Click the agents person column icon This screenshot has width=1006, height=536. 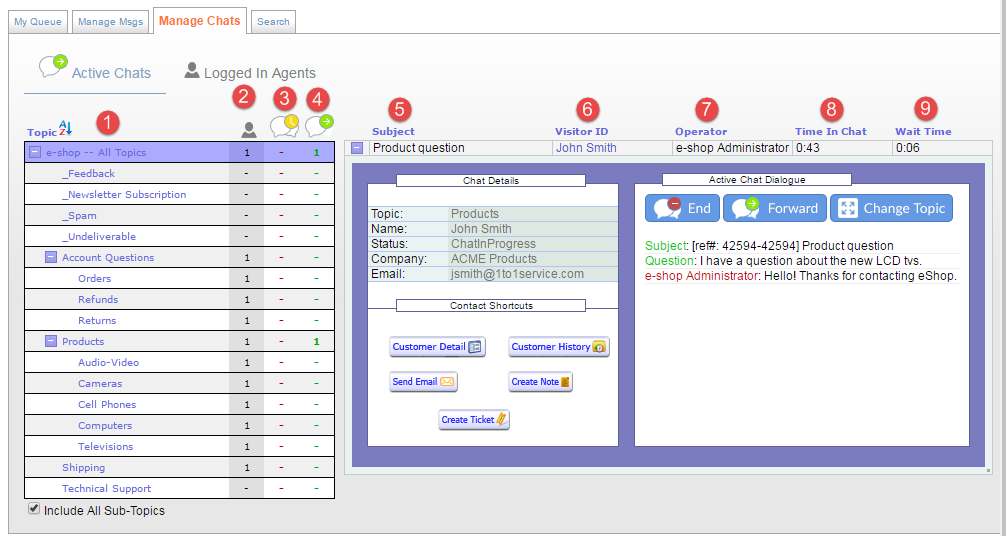[248, 129]
